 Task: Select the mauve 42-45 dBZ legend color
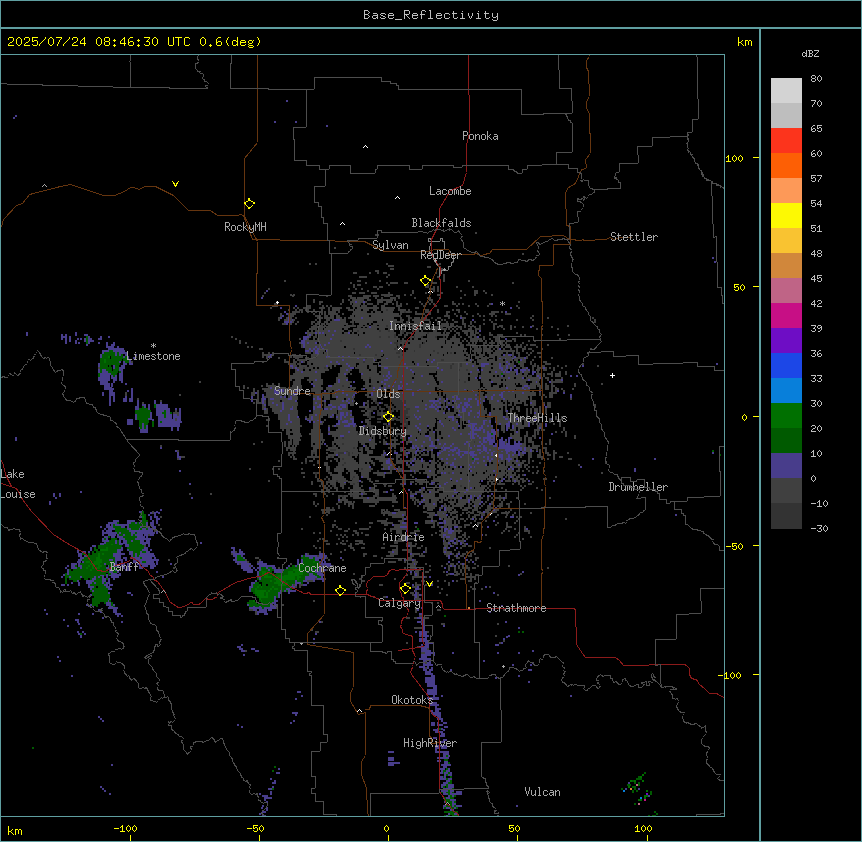coord(786,291)
